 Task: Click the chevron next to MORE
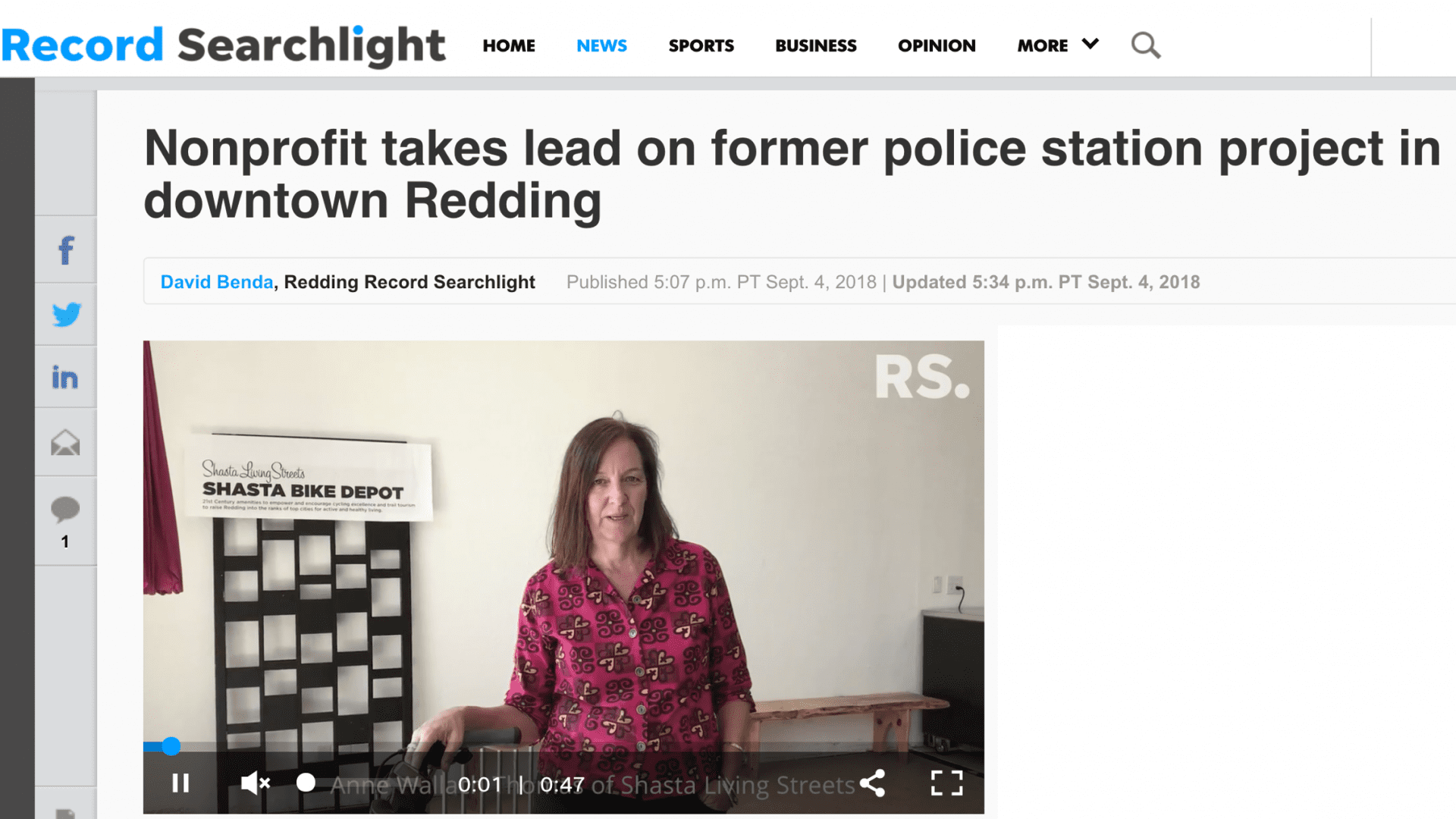coord(1090,44)
